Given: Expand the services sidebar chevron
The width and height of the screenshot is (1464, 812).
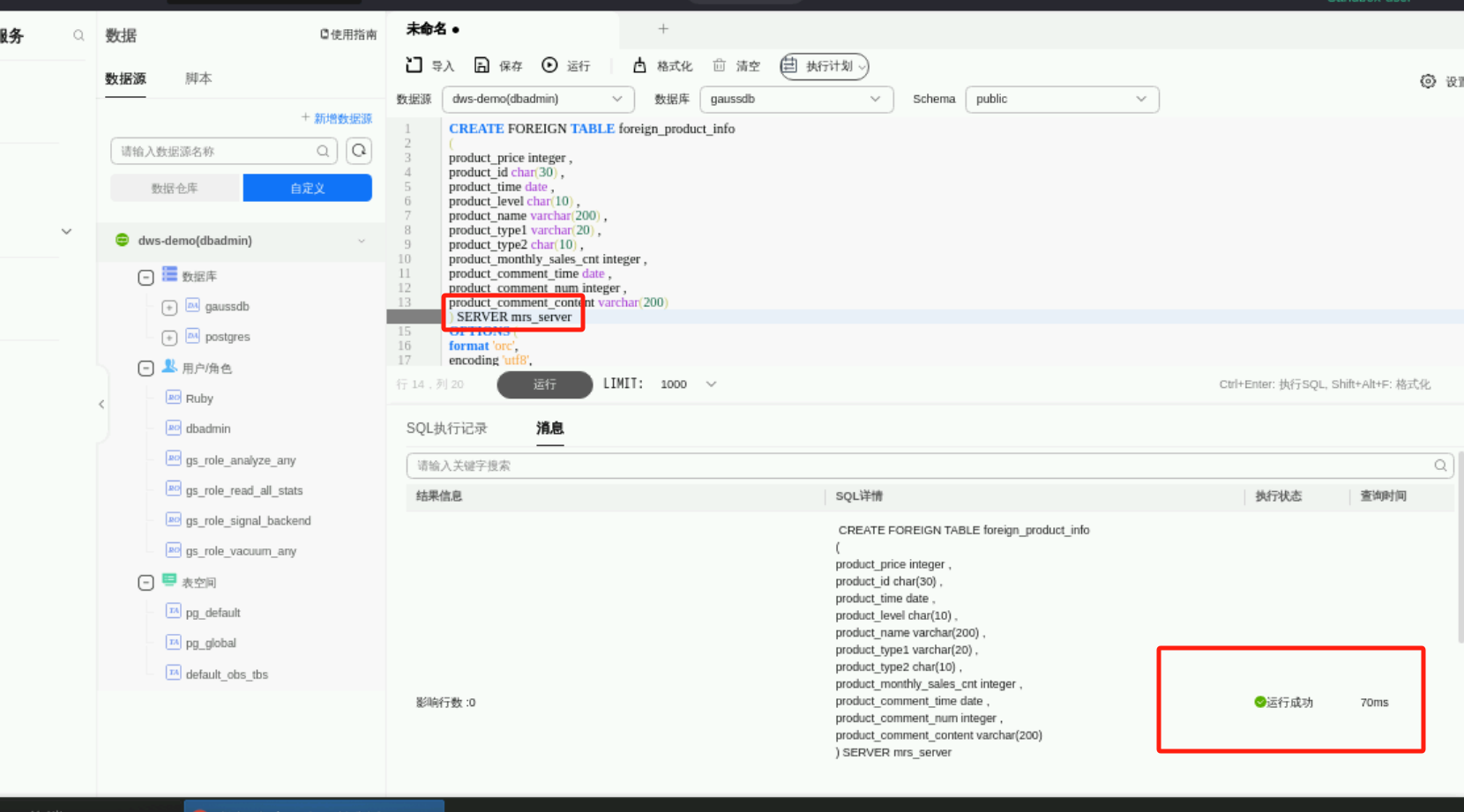Looking at the screenshot, I should click(66, 232).
